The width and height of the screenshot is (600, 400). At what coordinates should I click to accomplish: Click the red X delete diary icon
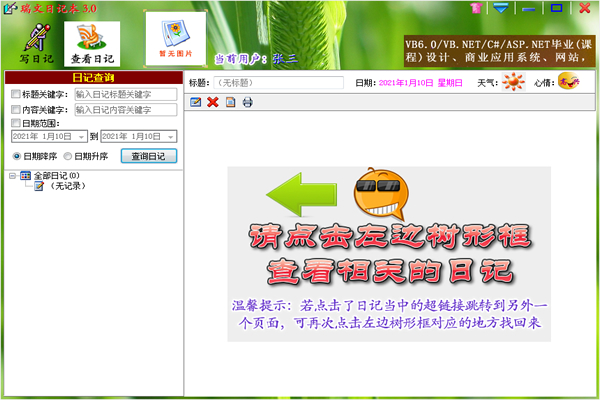pyautogui.click(x=213, y=102)
